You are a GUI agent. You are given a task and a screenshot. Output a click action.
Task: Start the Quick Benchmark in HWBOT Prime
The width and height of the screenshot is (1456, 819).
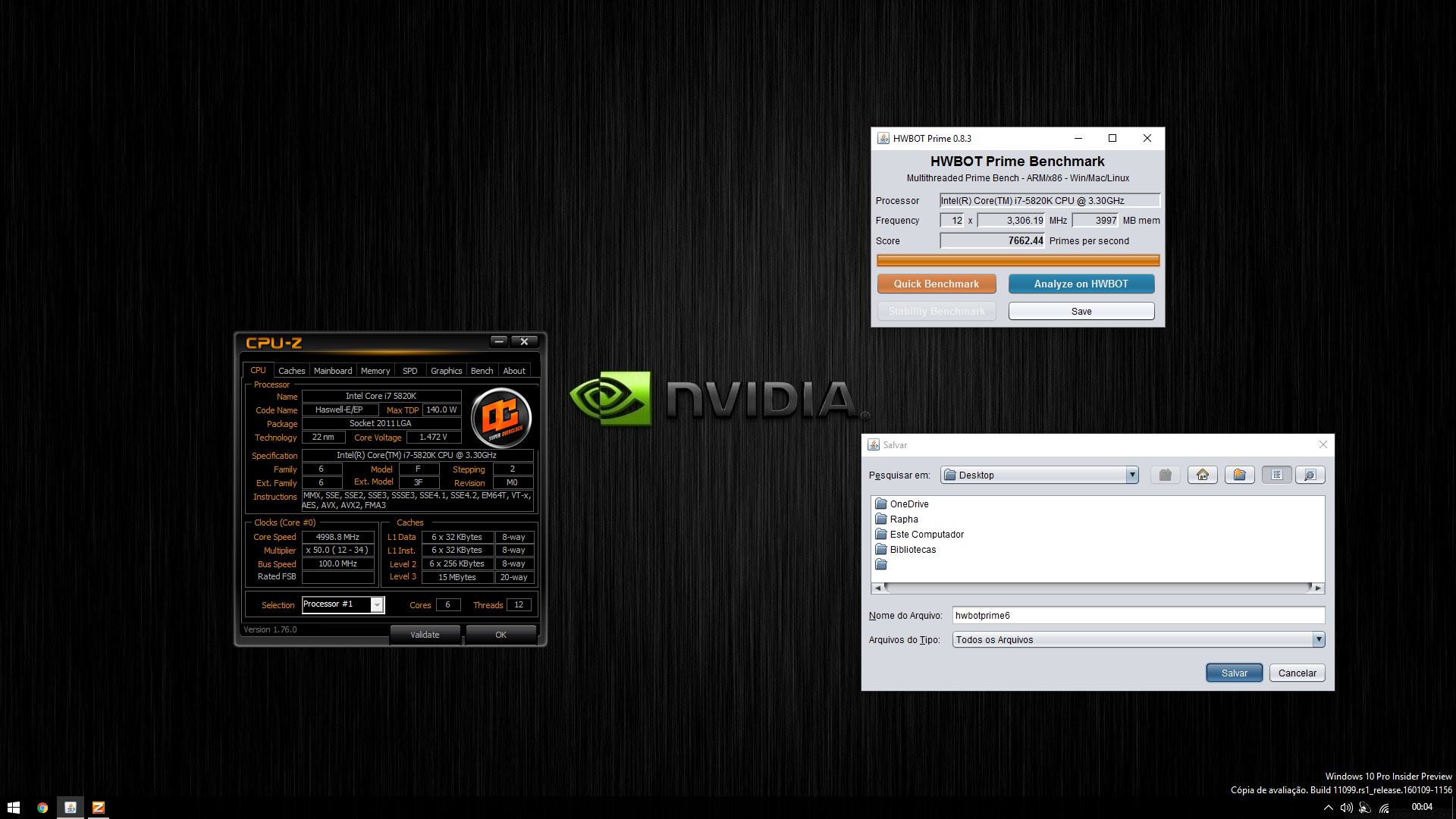pos(937,284)
